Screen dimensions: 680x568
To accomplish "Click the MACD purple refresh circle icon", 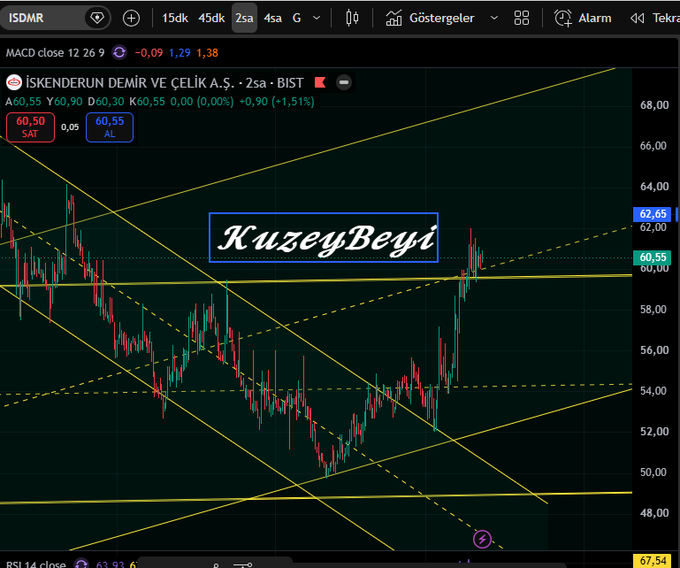I will pos(119,53).
